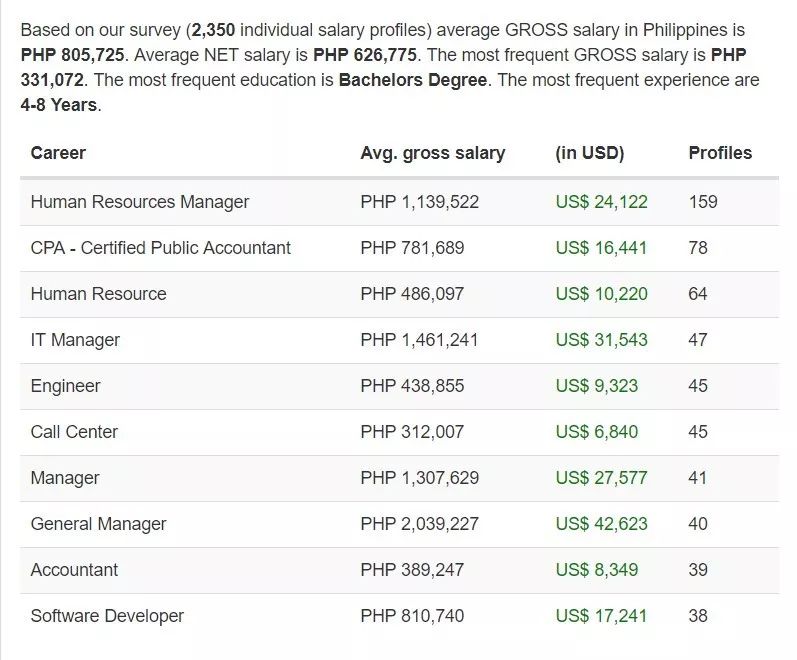Image resolution: width=797 pixels, height=660 pixels.
Task: Click the US$ 24,122 salary value
Action: [x=601, y=202]
